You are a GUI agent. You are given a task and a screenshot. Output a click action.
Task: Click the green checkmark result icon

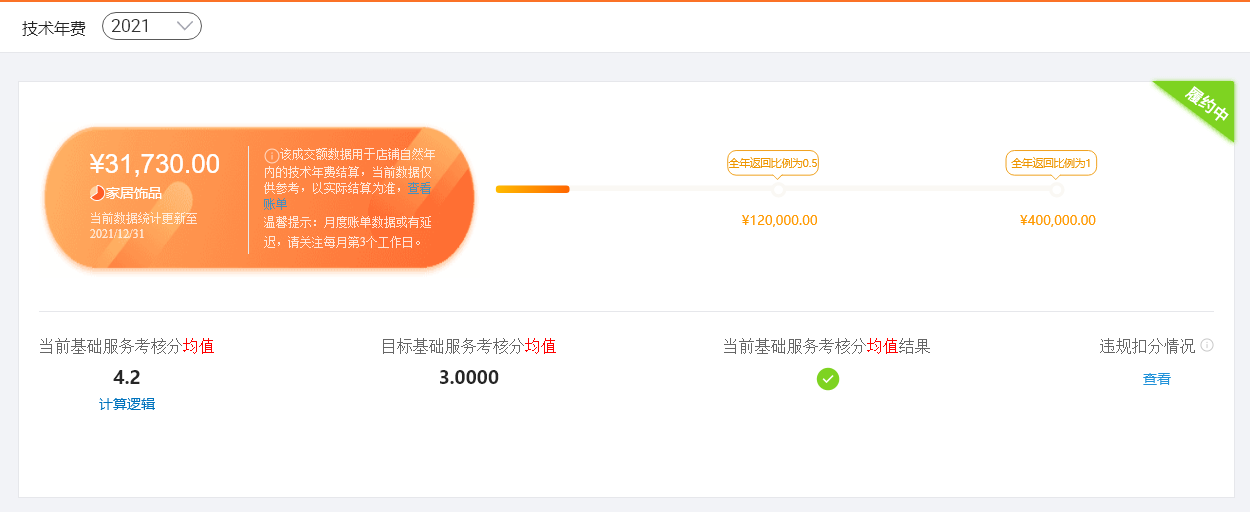827,379
